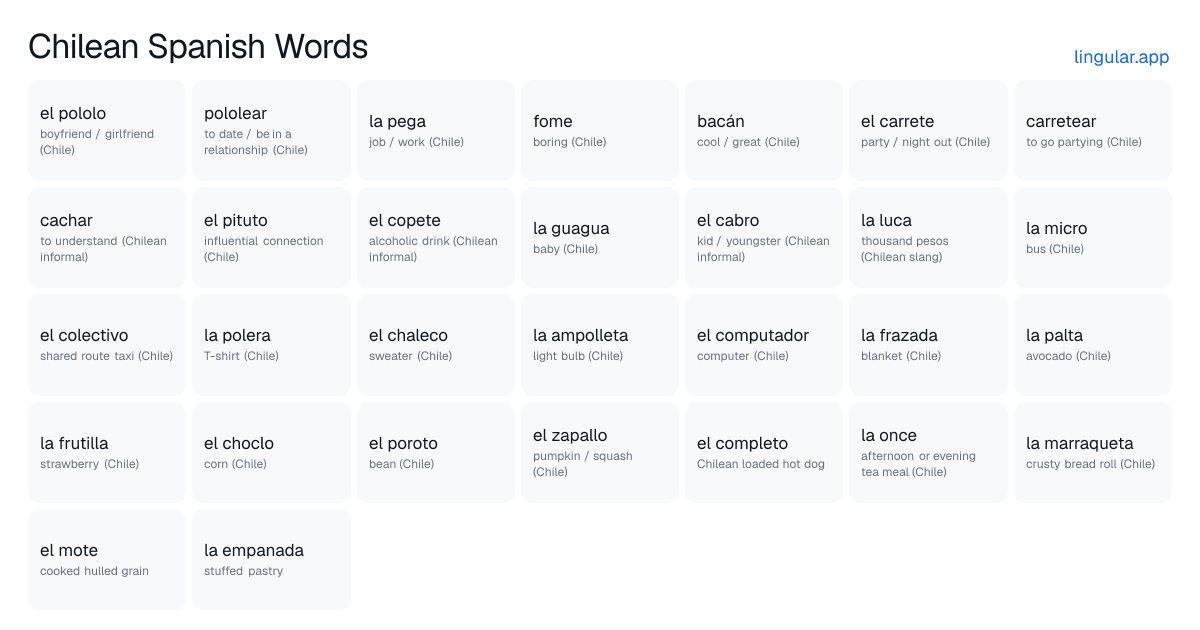Click the 'la frazada' blanket card

[x=928, y=345]
